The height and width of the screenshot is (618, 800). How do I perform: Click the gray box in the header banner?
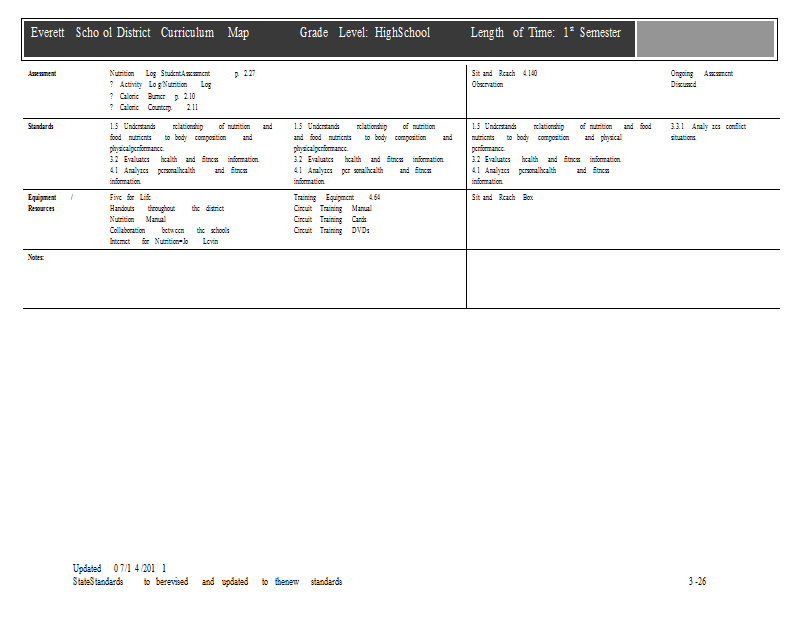coord(705,39)
